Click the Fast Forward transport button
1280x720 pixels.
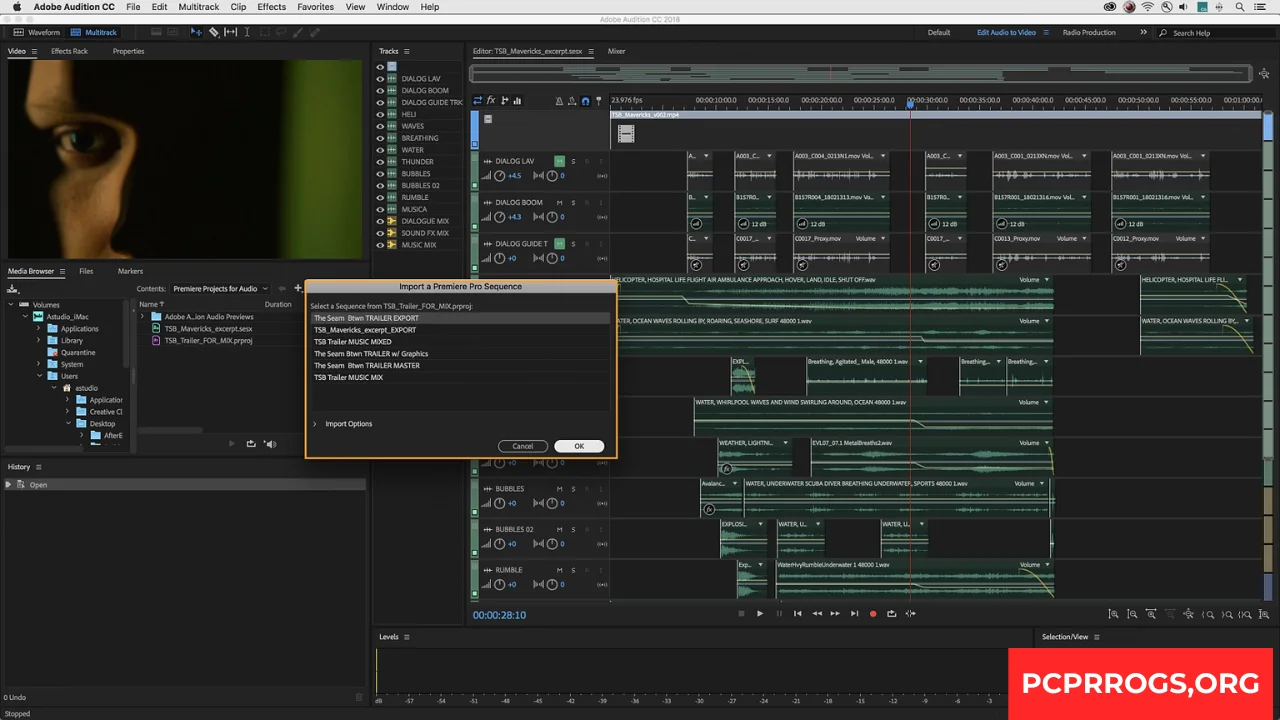(835, 614)
